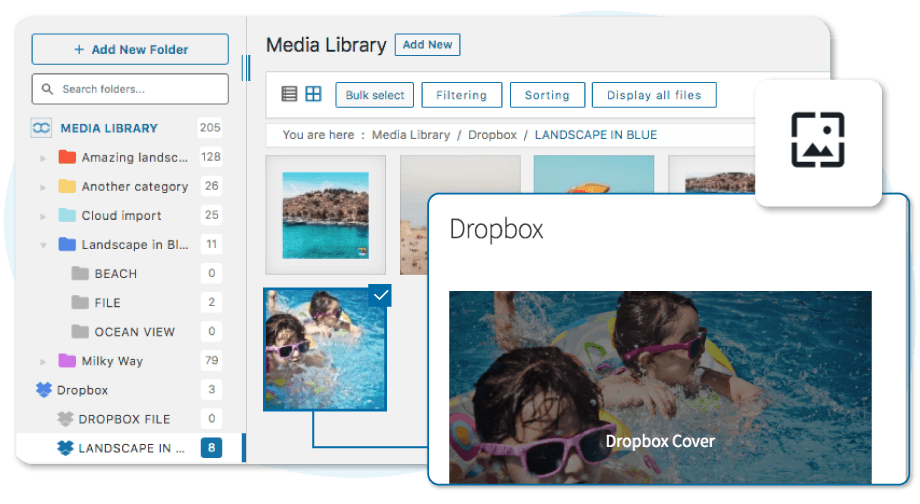920x504 pixels.
Task: Click the gray DROPBOX FILE Dropbox icon
Action: (65, 418)
